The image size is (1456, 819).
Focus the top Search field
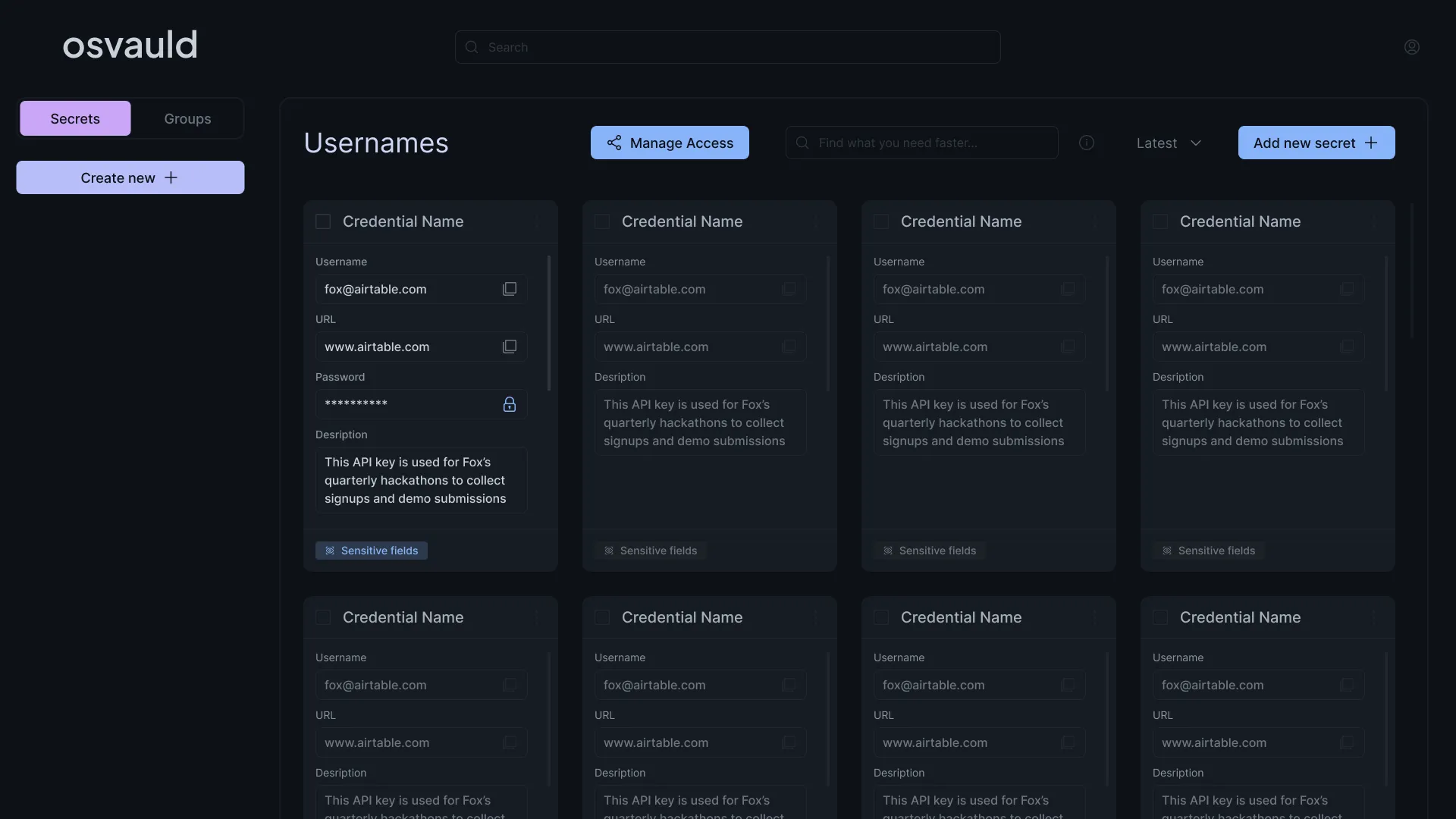(728, 47)
